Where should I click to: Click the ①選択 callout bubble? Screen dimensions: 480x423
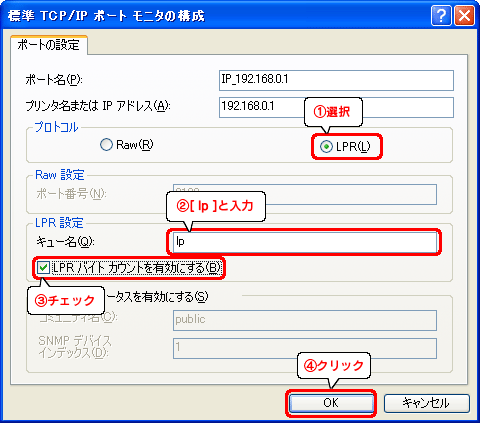[x=333, y=112]
